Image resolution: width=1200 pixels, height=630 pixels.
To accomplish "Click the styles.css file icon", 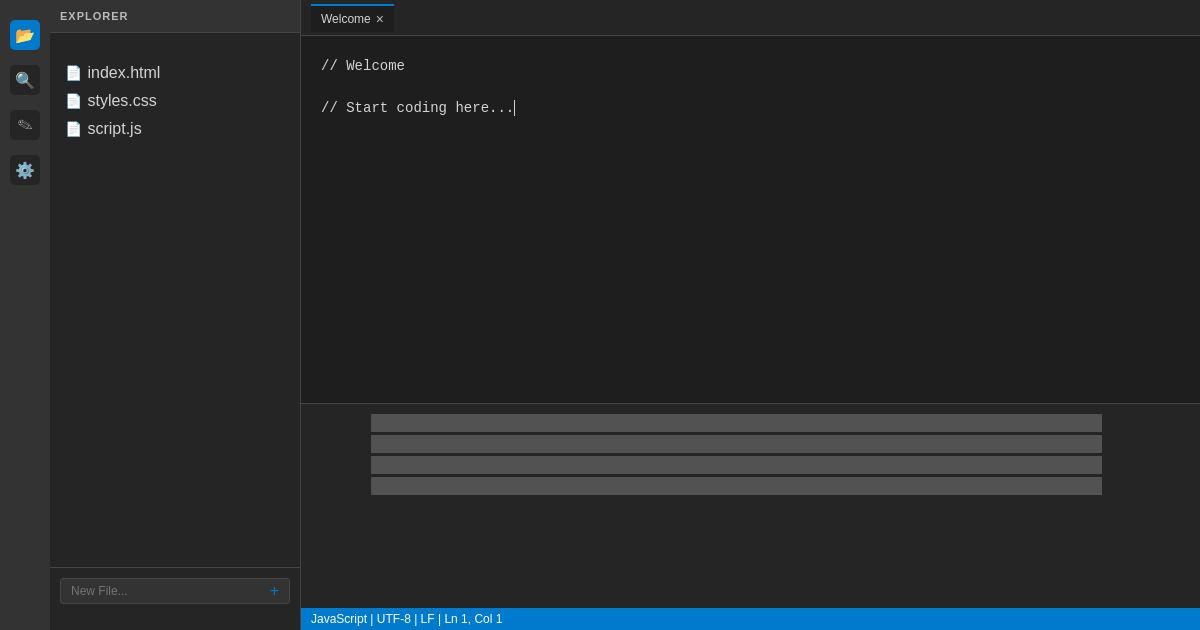I will pyautogui.click(x=74, y=101).
